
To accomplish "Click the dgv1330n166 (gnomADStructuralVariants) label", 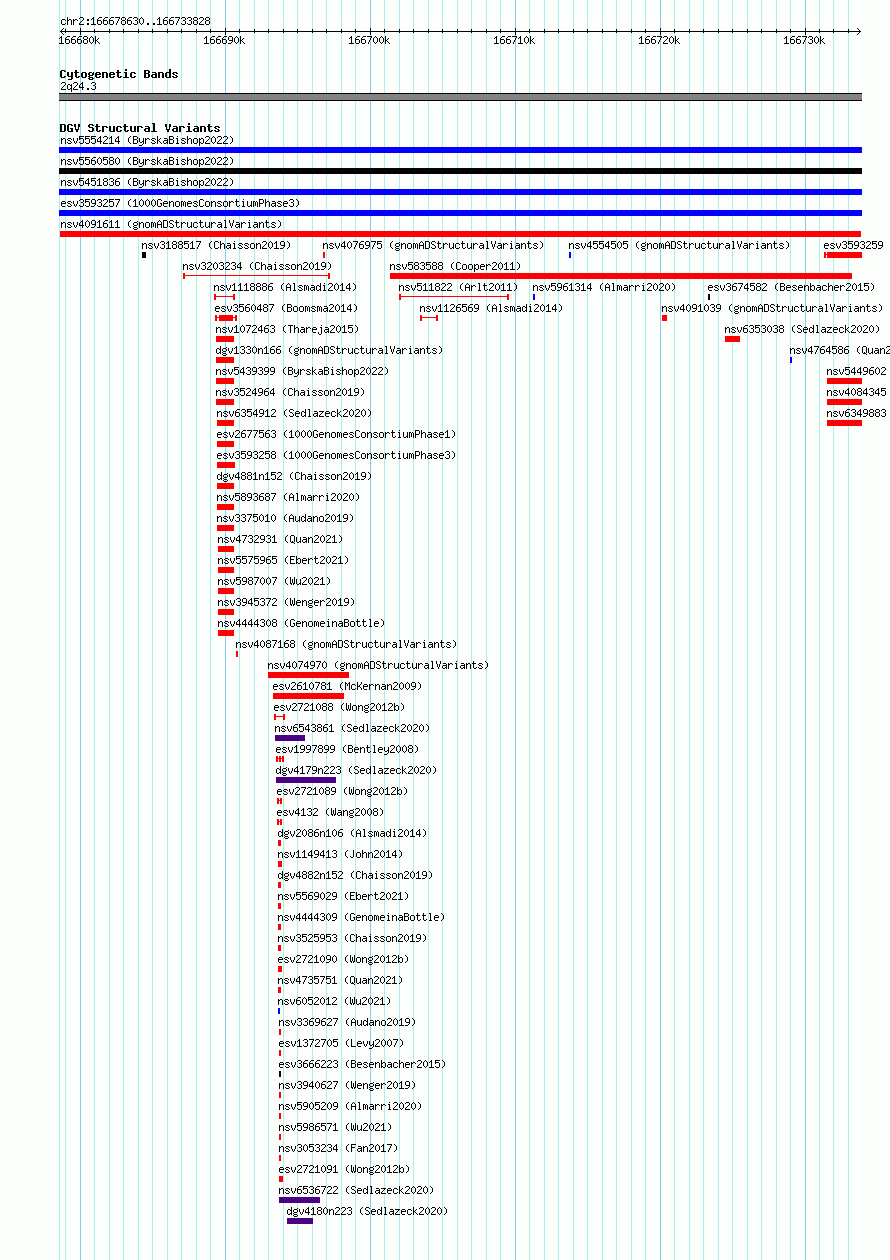I will (329, 350).
